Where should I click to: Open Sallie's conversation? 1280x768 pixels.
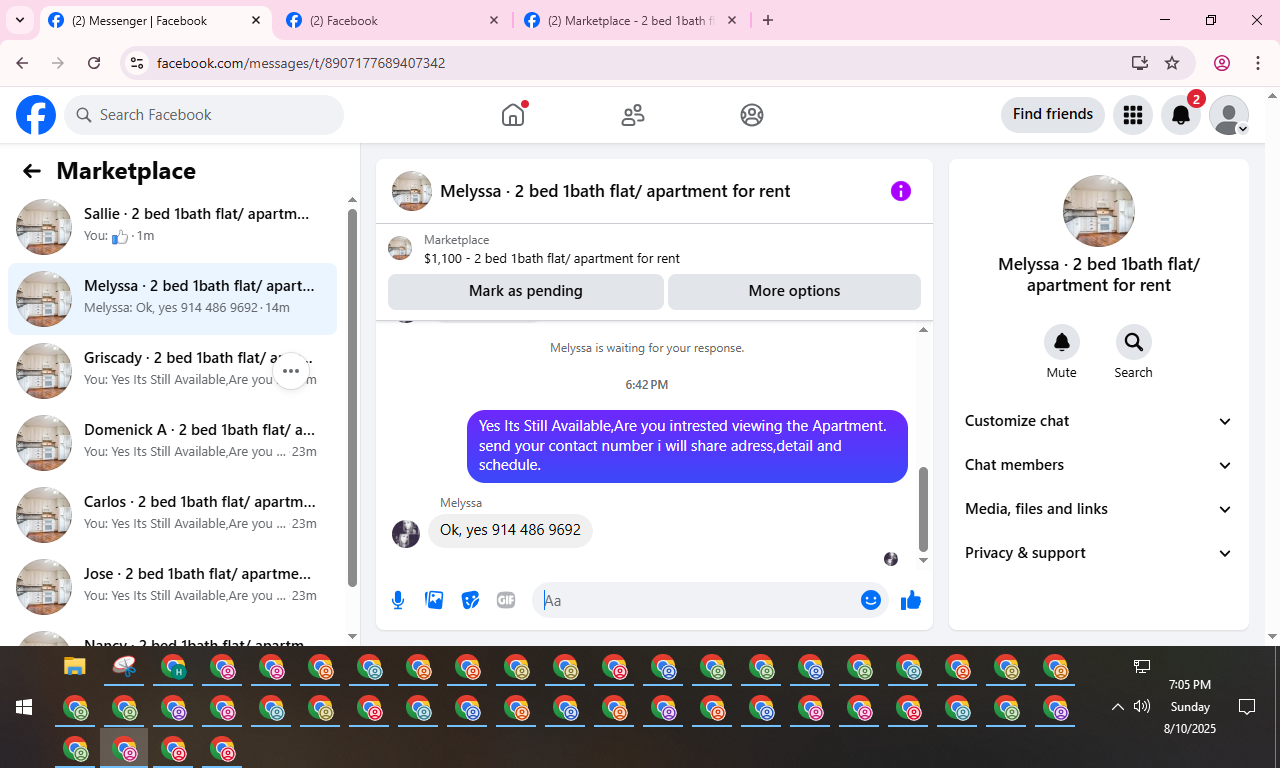[x=172, y=227]
